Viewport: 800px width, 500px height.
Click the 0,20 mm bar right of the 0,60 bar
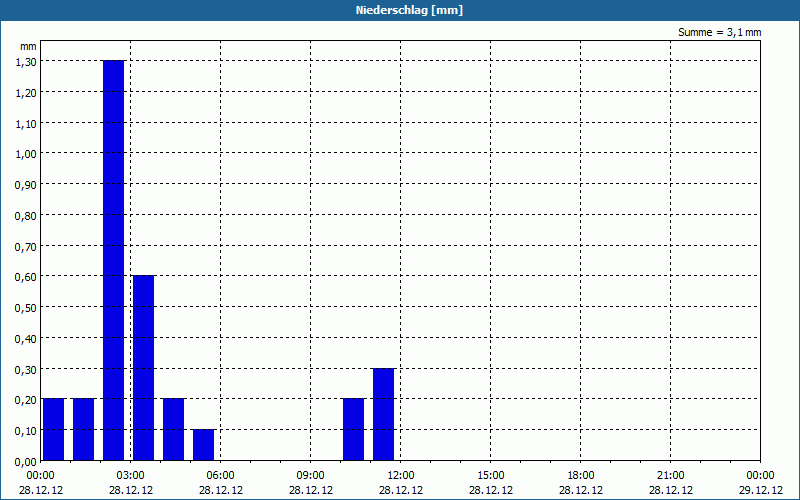[x=173, y=430]
